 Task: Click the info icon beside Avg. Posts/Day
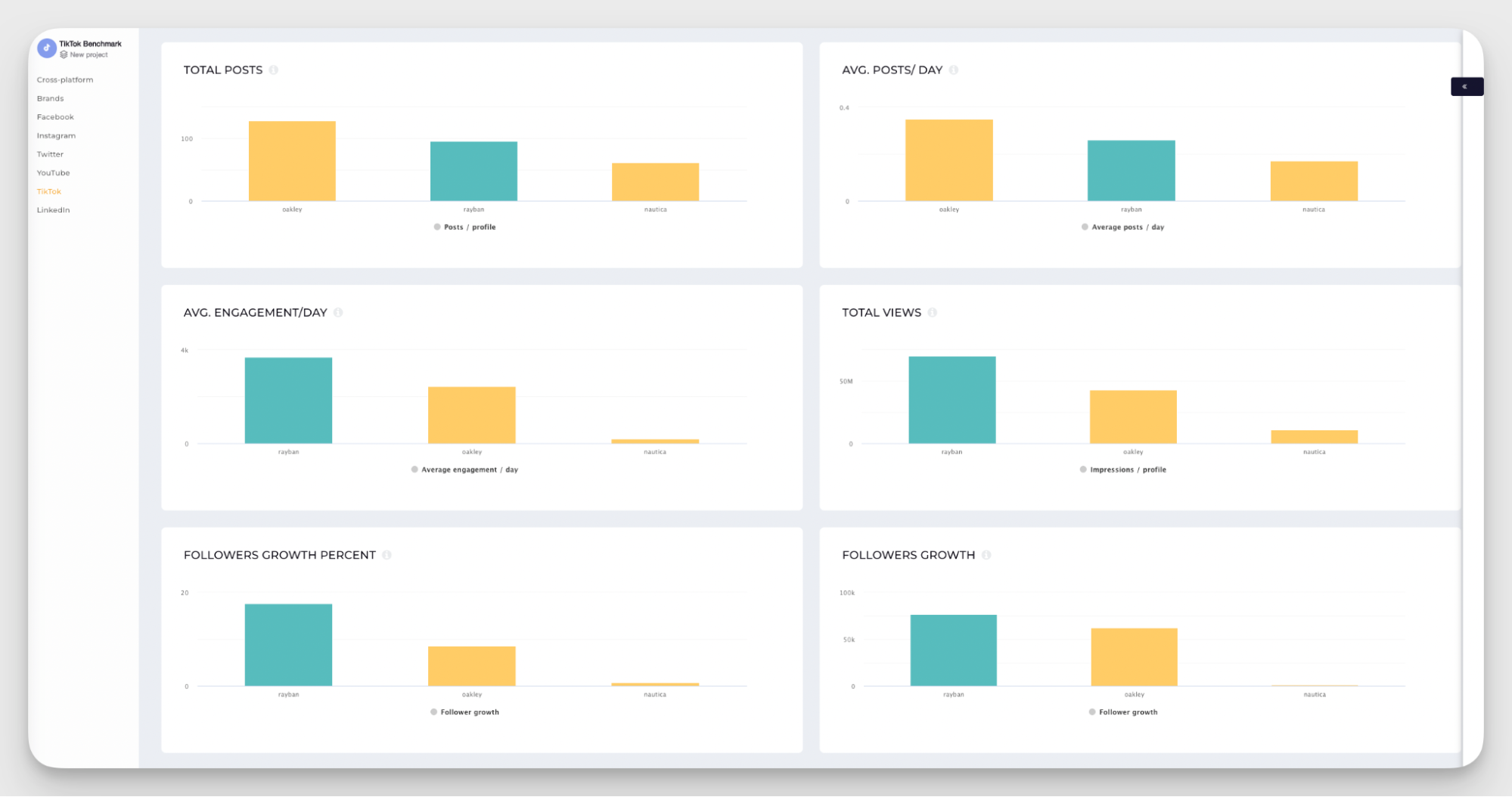(954, 70)
